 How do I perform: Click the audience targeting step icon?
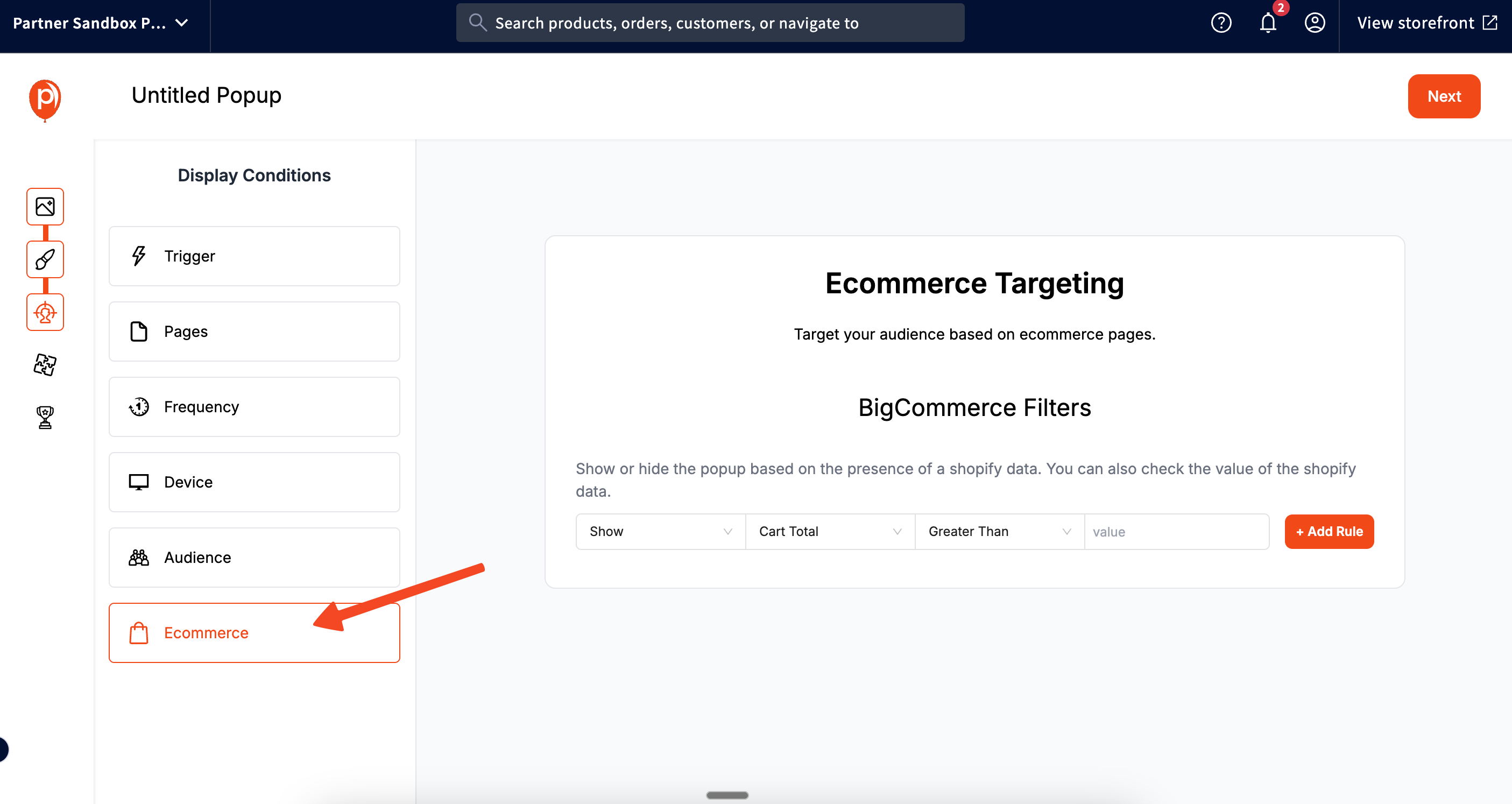click(45, 312)
